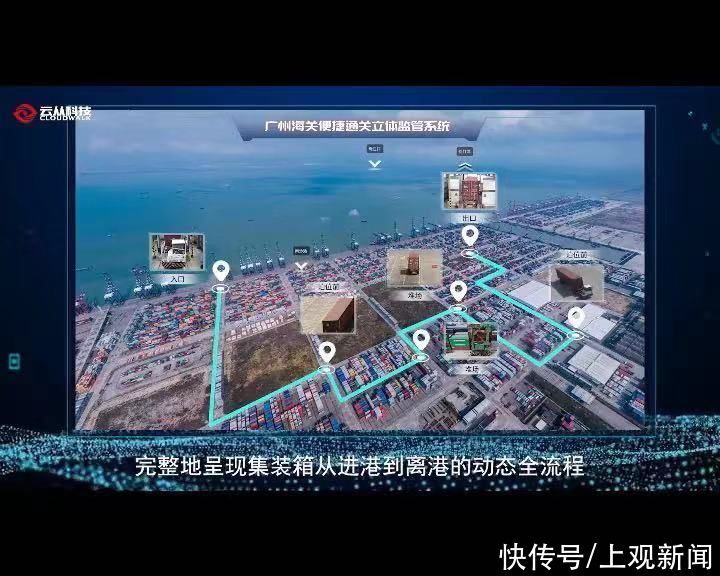Image resolution: width=720 pixels, height=576 pixels.
Task: Click the small tag above the double up chevron
Action: coord(464,151)
